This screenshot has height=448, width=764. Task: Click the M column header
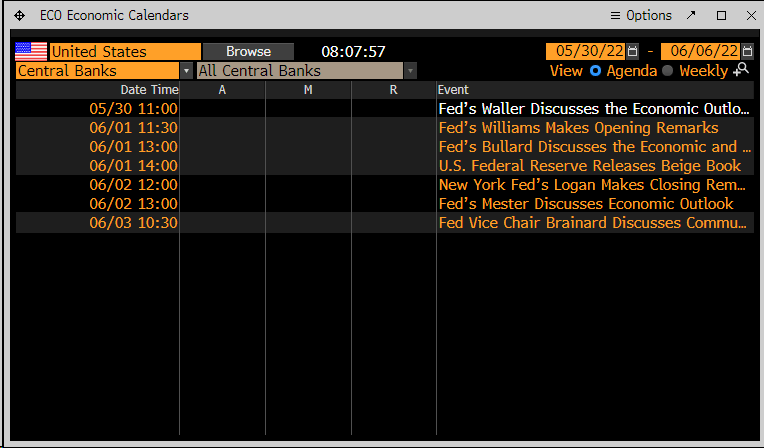click(x=308, y=90)
